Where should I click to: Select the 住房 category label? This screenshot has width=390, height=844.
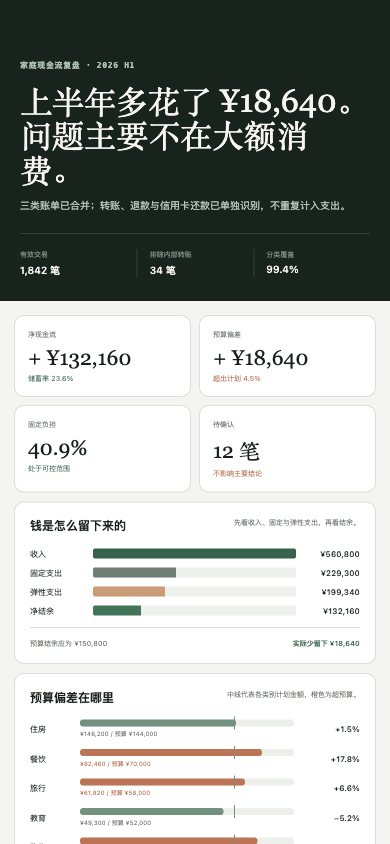click(38, 729)
